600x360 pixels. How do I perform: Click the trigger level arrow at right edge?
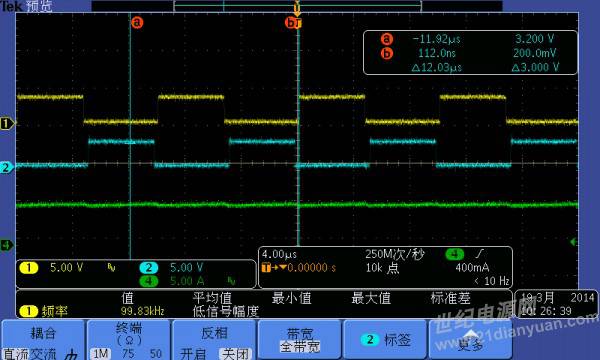tap(574, 242)
